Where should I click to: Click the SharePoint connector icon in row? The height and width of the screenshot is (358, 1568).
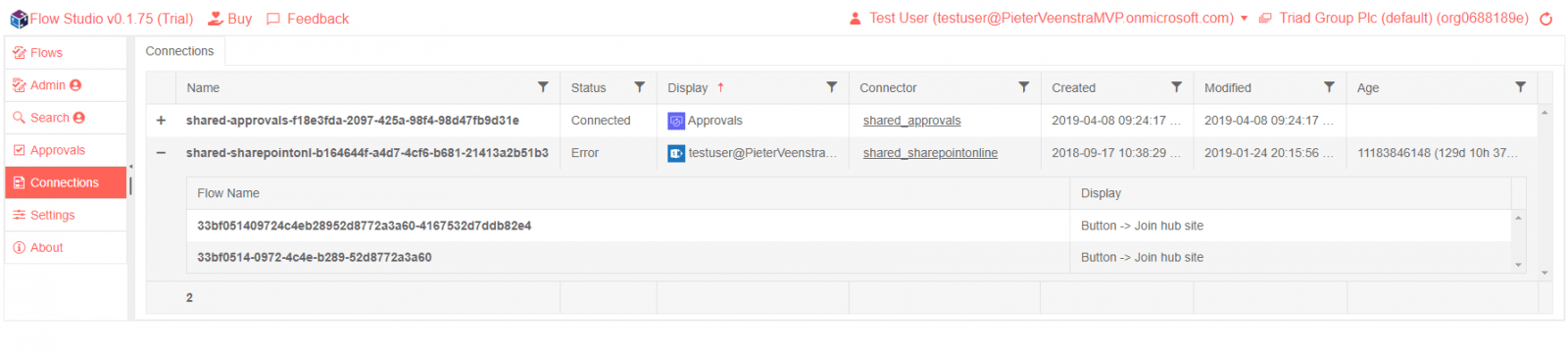tap(676, 153)
